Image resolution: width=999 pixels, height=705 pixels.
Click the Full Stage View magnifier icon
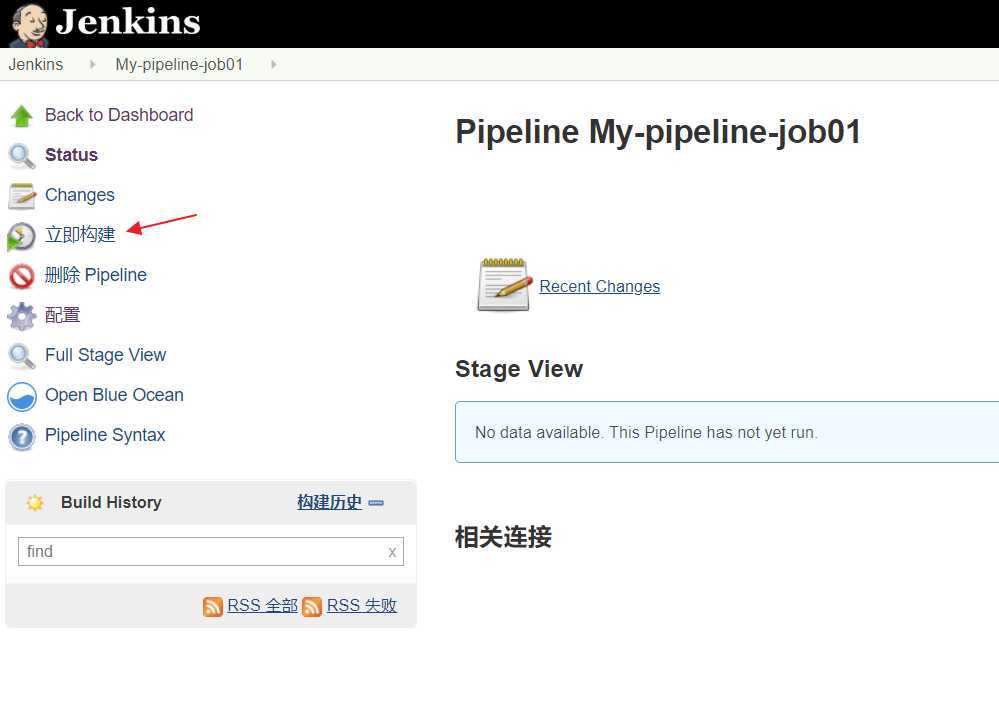click(22, 356)
